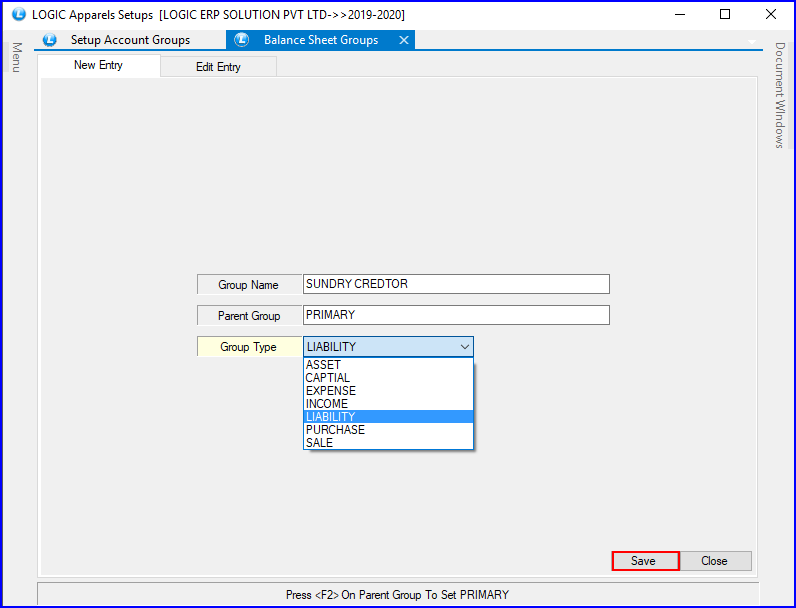The image size is (796, 608).
Task: Open the Edit Entry tab
Action: point(218,67)
